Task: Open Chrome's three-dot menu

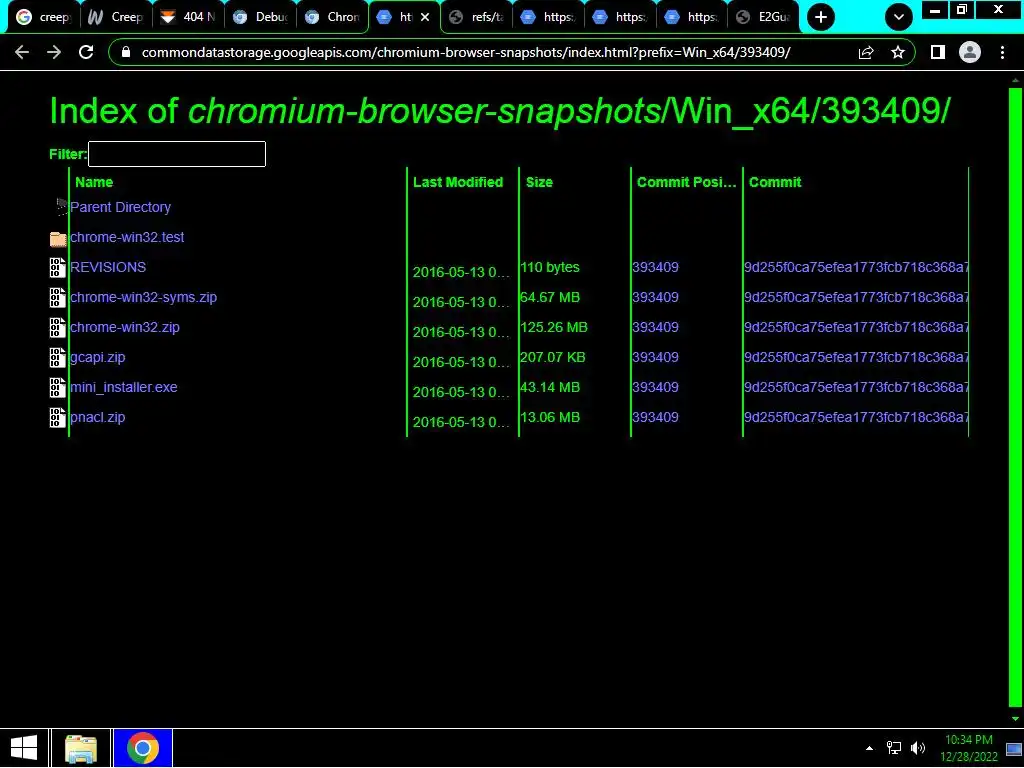Action: coord(1002,52)
